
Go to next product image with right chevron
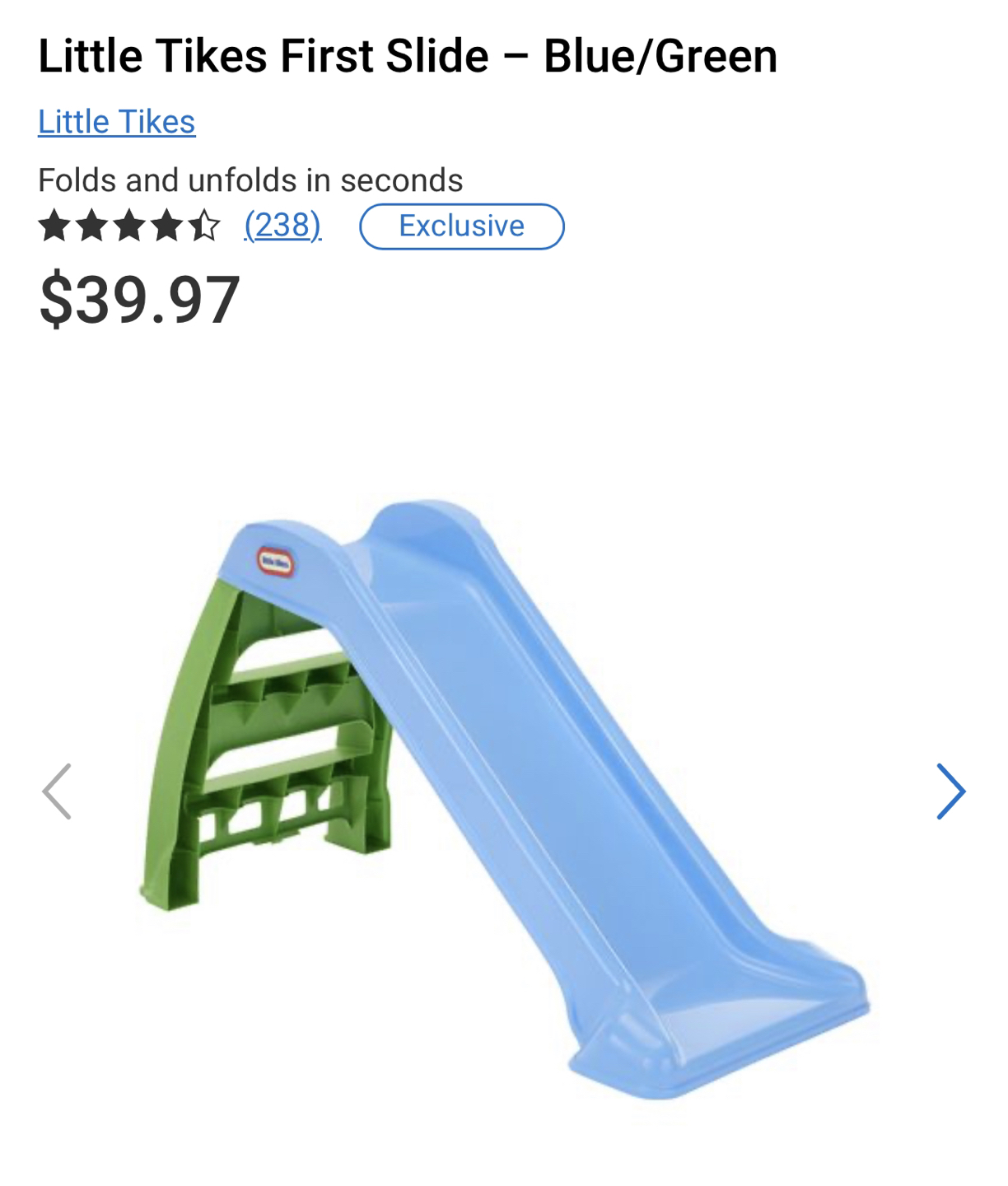coord(950,791)
